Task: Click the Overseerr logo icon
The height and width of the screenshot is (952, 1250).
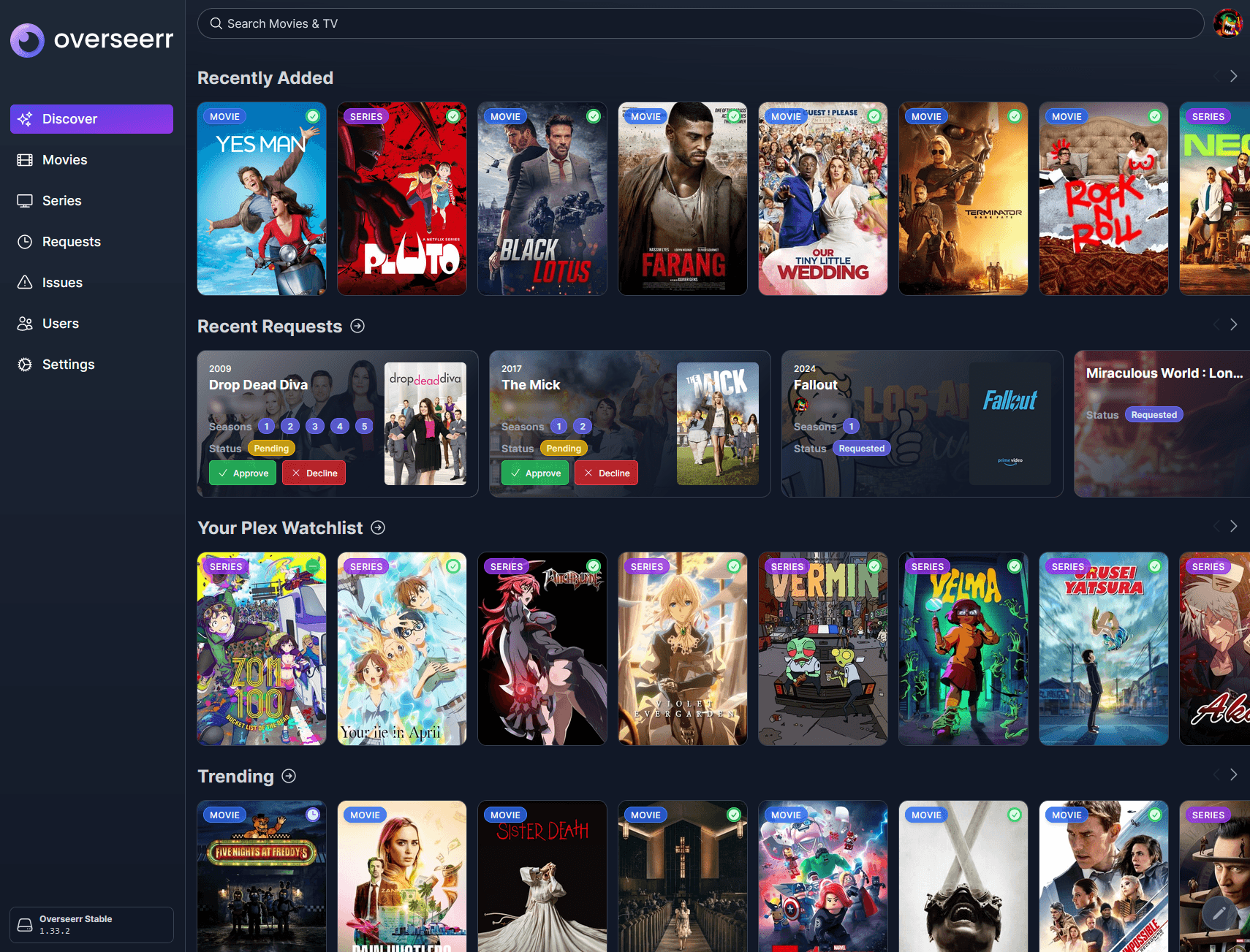Action: (27, 40)
